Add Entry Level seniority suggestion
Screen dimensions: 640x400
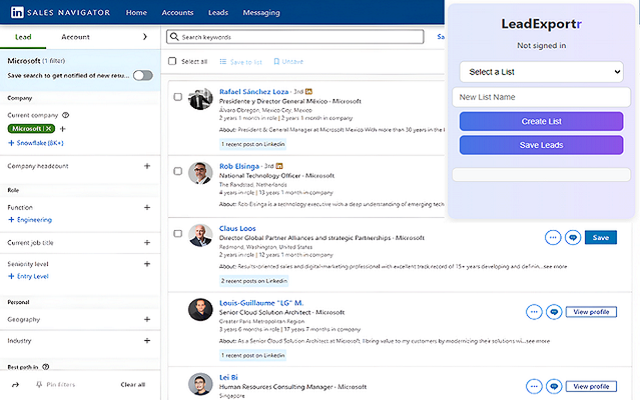28,276
